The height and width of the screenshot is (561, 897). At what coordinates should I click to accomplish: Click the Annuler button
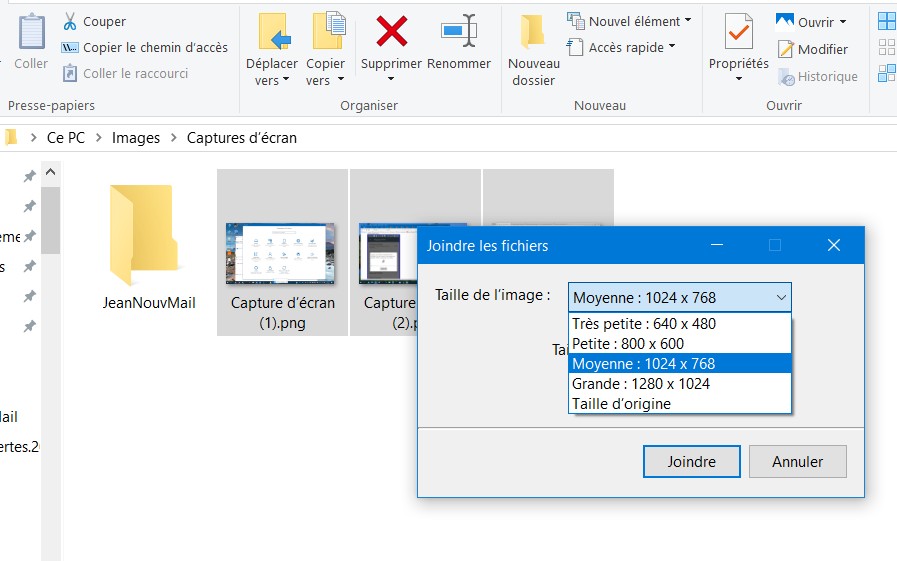tap(798, 461)
